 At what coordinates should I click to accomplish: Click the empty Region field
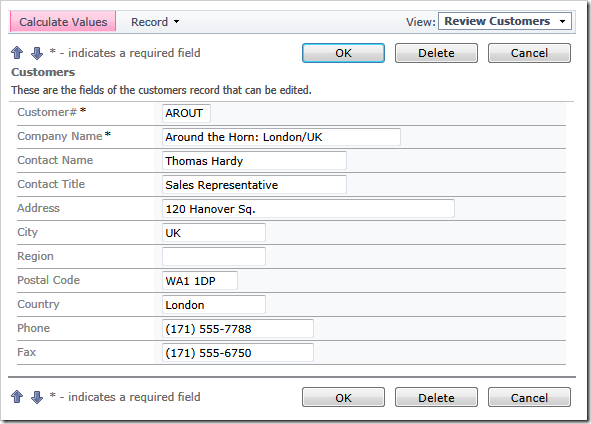214,257
